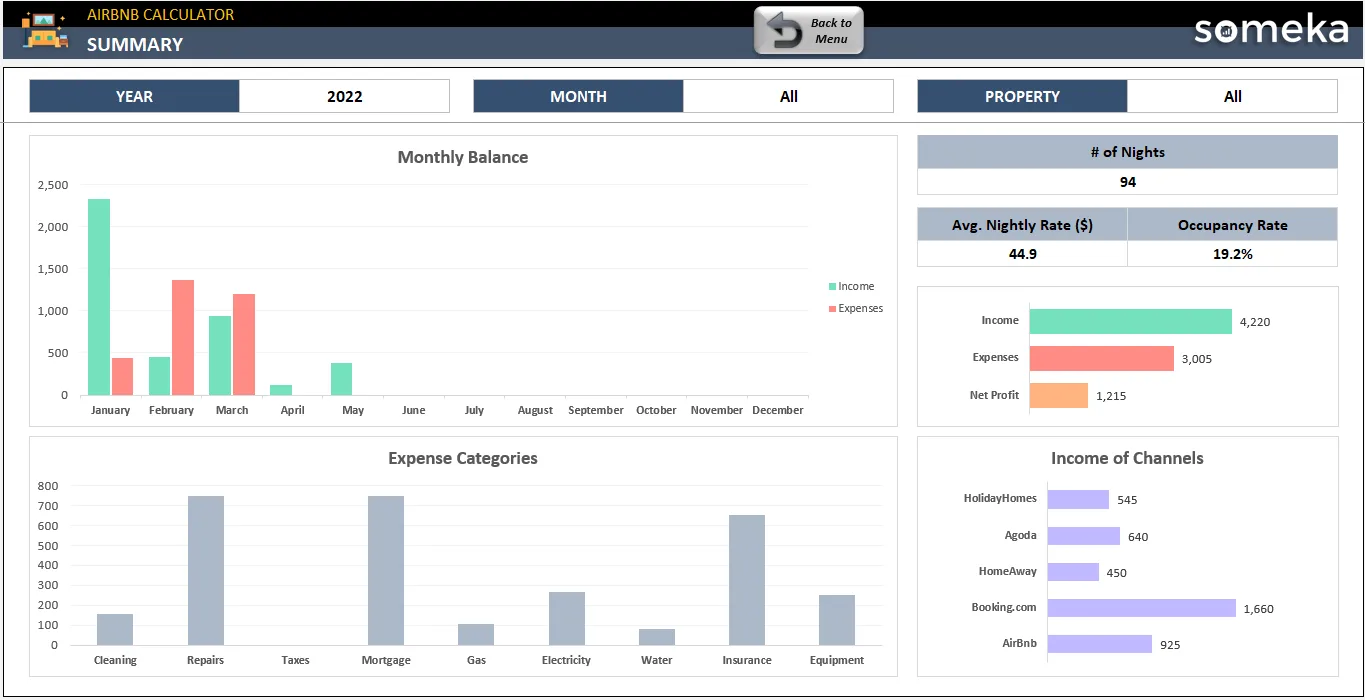Click the Back to Menu button
1365x700 pixels.
[x=809, y=31]
